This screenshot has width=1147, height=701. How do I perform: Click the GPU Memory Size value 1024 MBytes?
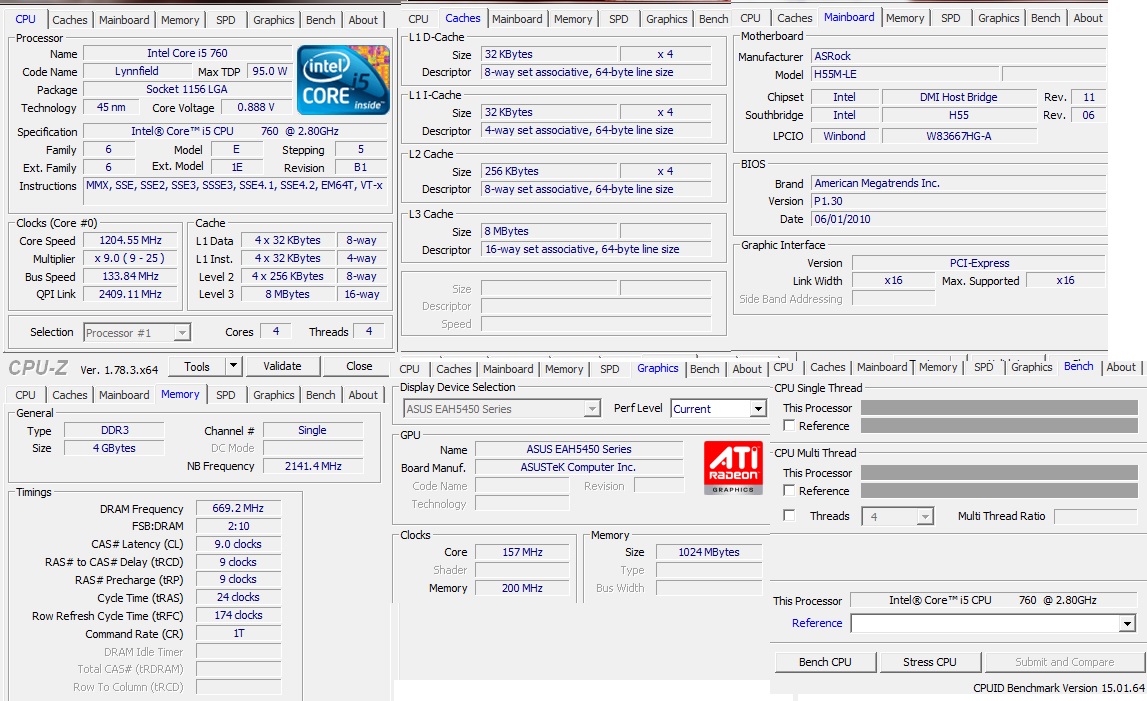point(709,552)
